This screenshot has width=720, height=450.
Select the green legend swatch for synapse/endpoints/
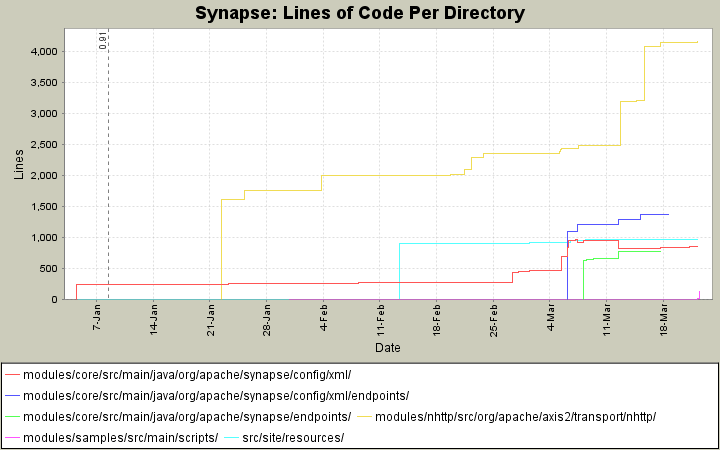(x=12, y=416)
